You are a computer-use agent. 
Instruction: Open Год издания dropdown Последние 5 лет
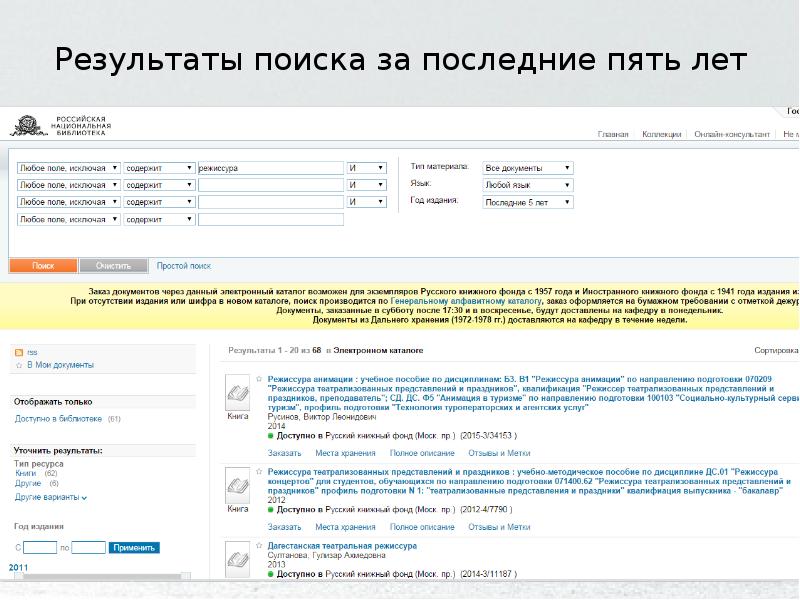(x=528, y=202)
